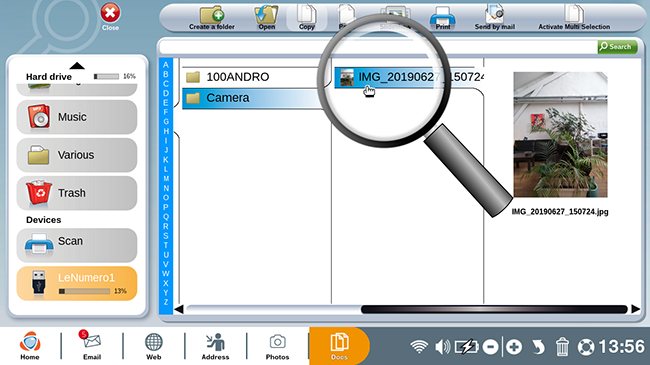Viewport: 650px width, 365px height.
Task: Click the search input field
Action: (x=378, y=47)
